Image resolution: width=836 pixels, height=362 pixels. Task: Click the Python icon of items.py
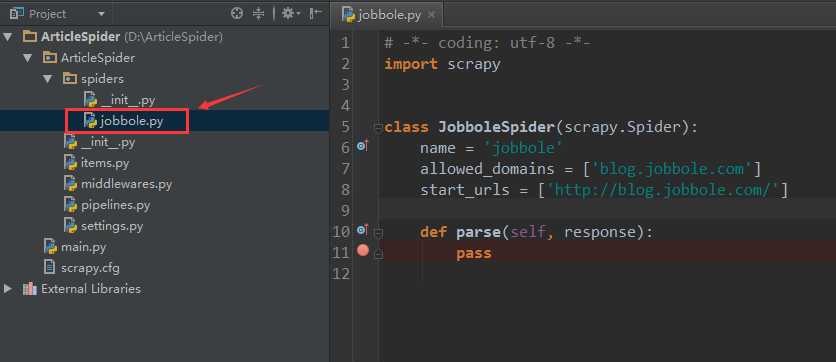[70, 163]
